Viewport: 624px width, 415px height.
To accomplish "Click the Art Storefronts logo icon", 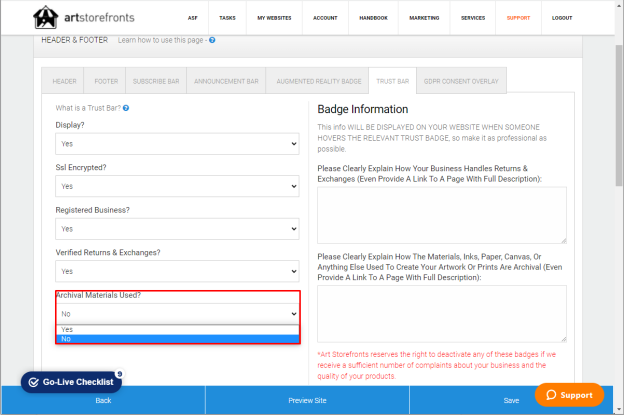I will pyautogui.click(x=45, y=17).
